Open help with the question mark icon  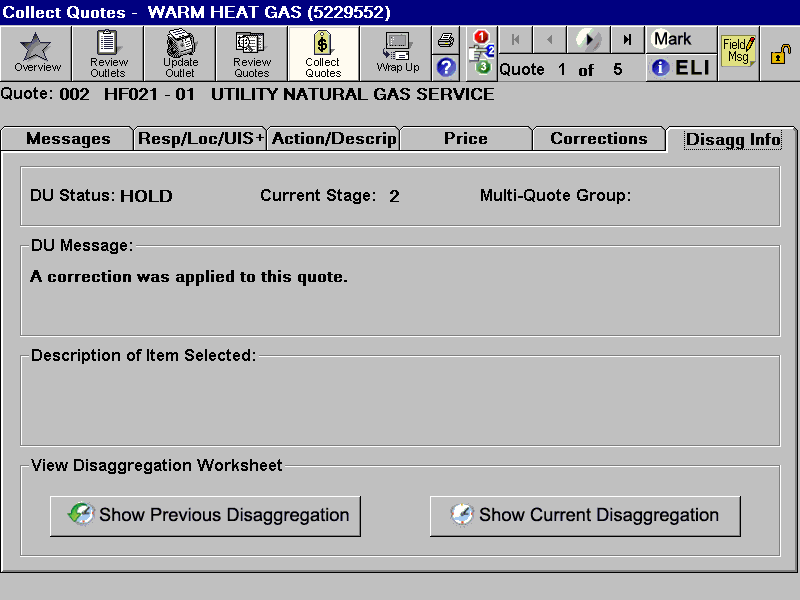point(446,67)
